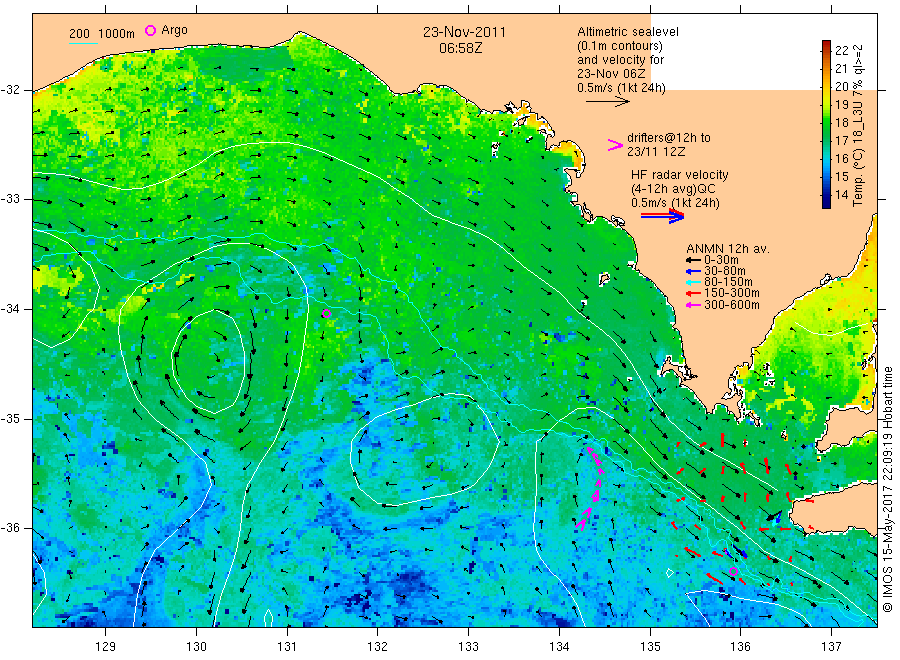Click the cyan 200m isobath legend line
900x660 pixels.
83,42
